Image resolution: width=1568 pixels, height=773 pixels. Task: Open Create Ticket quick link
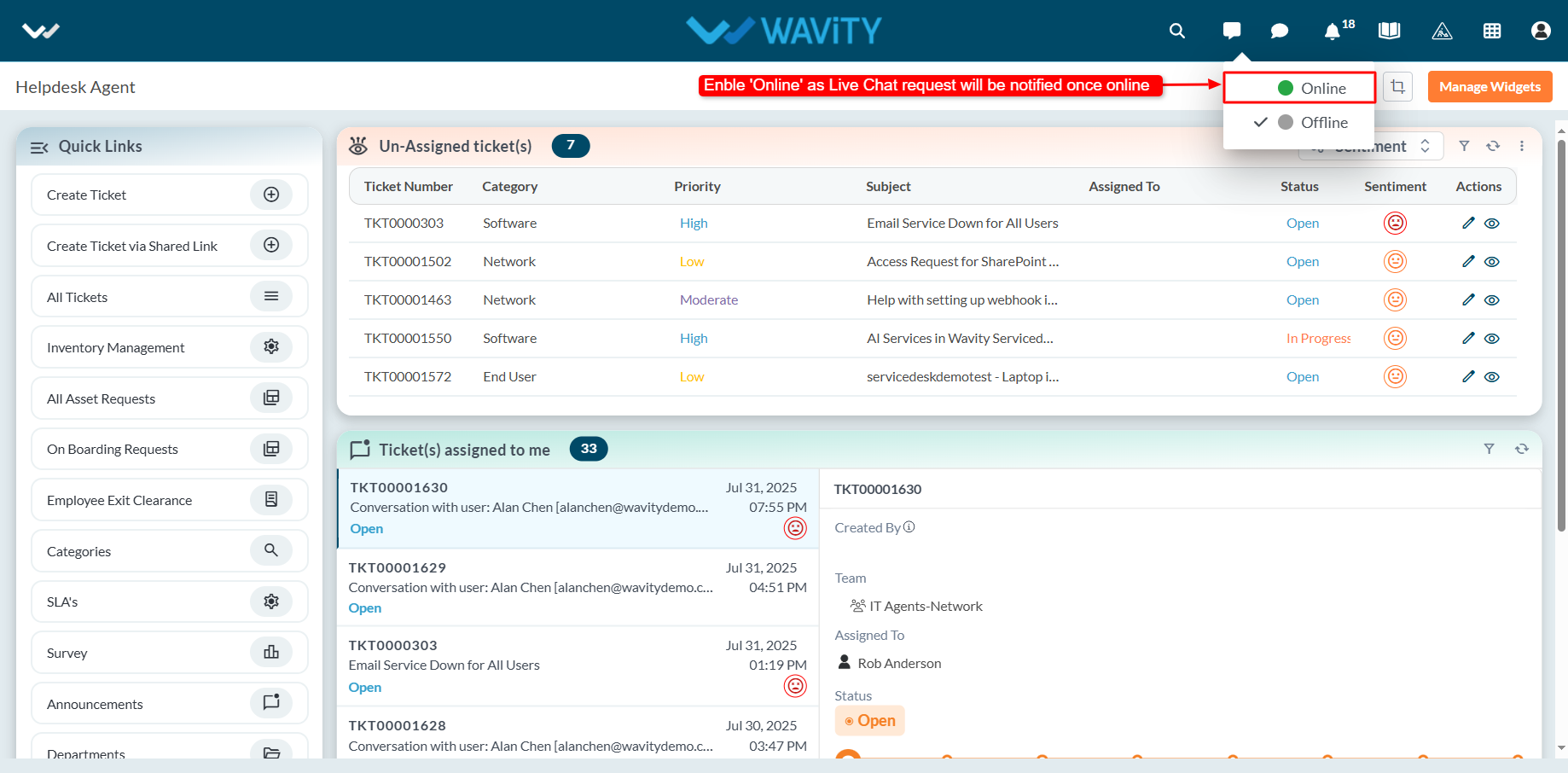(170, 195)
